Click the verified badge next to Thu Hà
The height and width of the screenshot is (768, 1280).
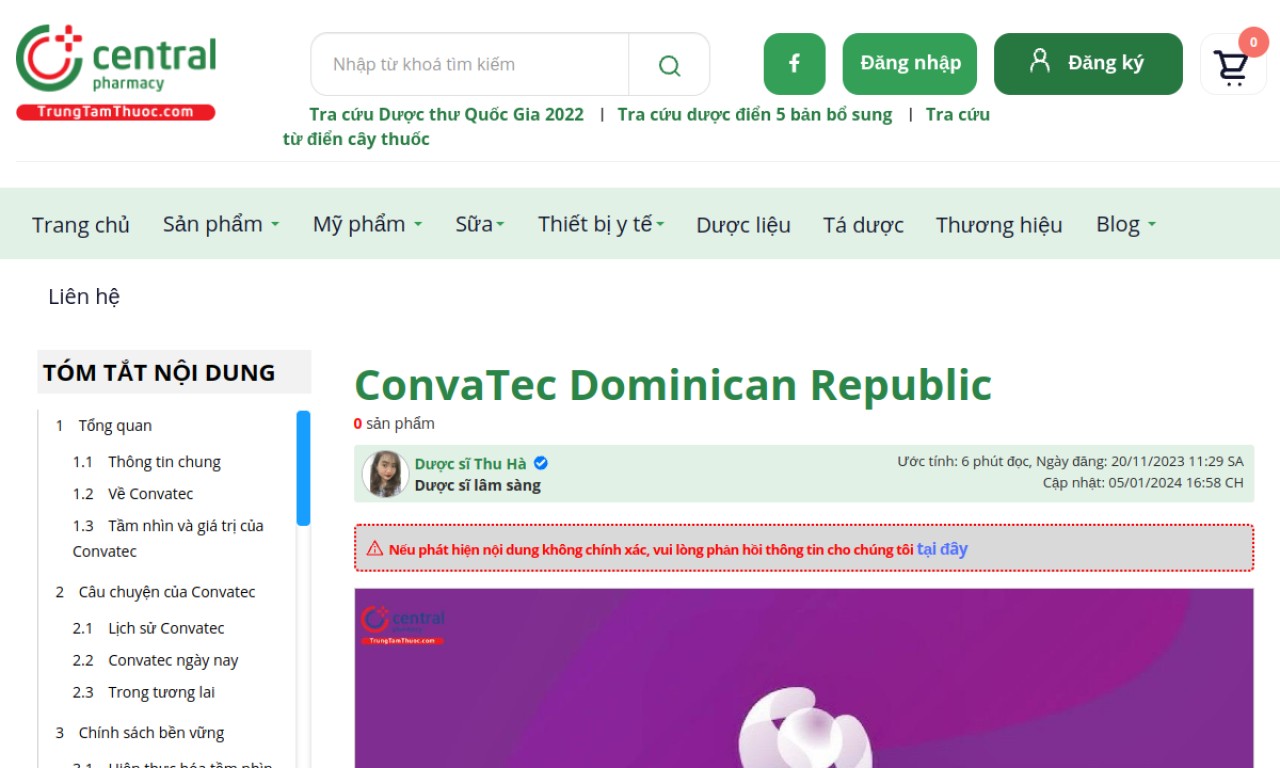541,463
